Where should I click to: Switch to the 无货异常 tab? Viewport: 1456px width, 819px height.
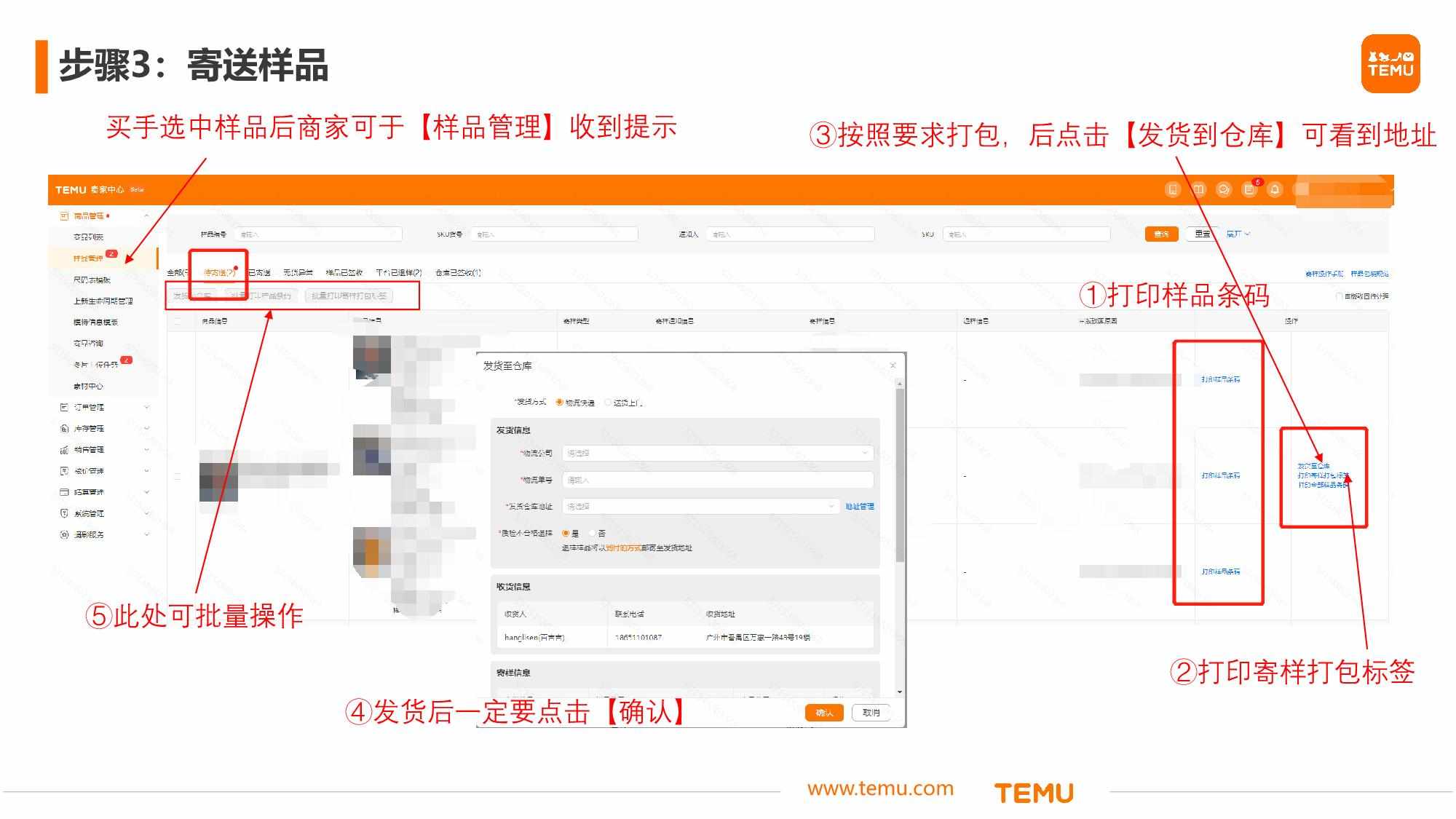298,273
